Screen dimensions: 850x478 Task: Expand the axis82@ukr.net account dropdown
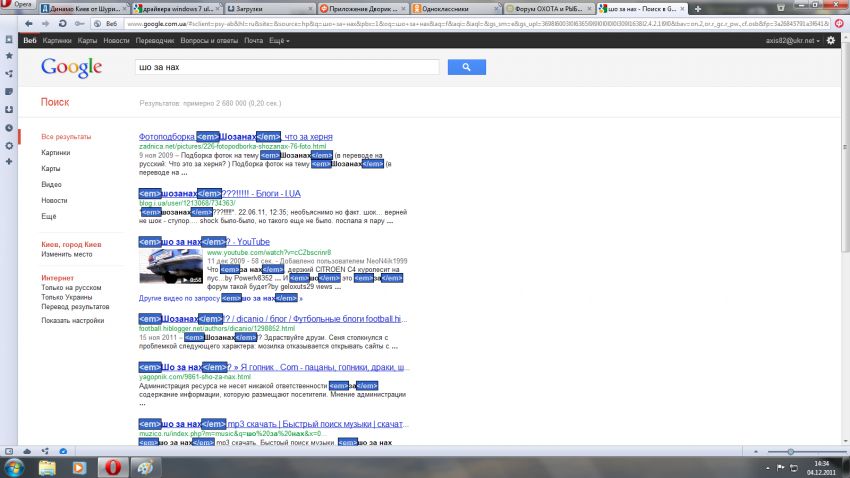[x=792, y=41]
